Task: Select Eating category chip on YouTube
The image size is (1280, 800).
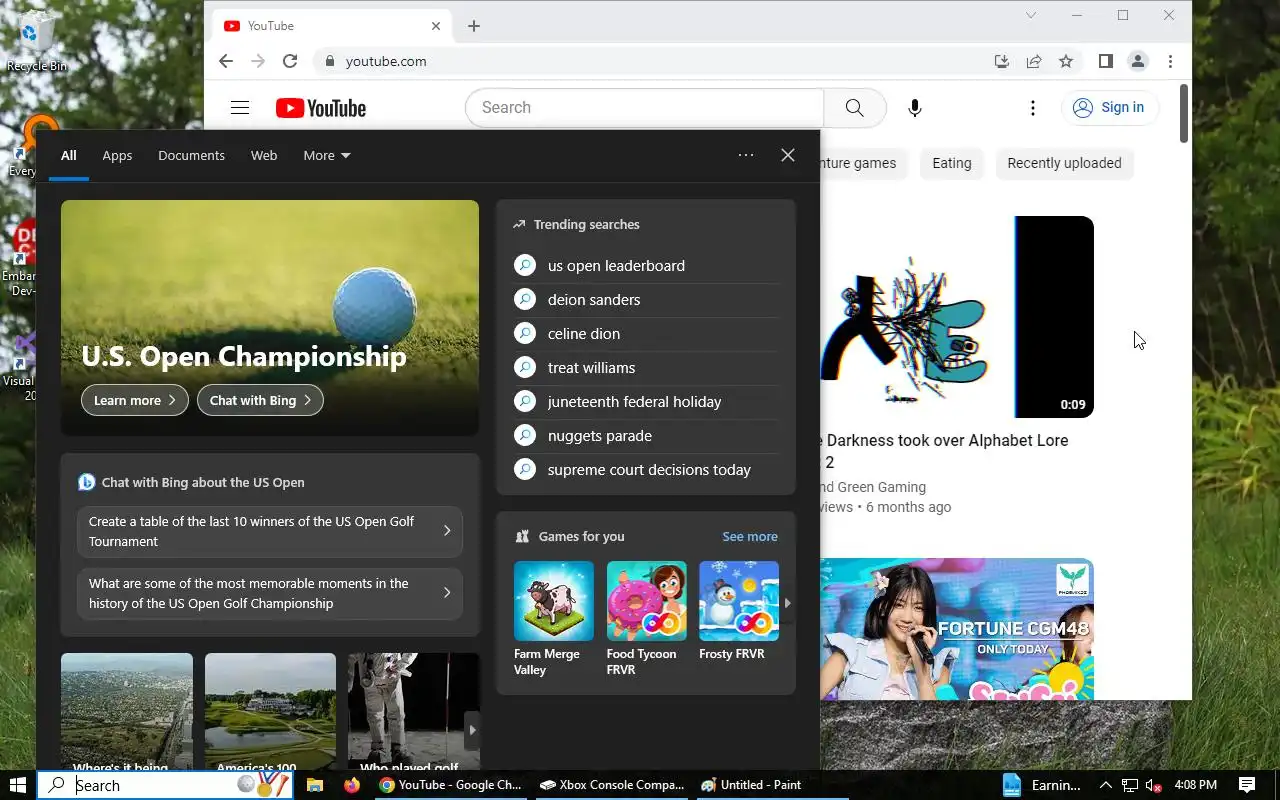Action: tap(951, 163)
